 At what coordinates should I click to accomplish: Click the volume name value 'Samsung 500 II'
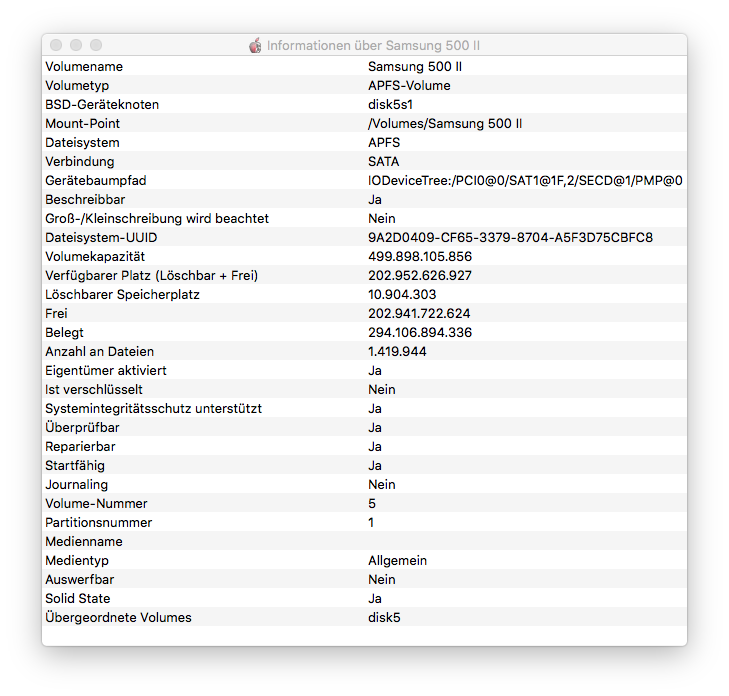[x=415, y=66]
